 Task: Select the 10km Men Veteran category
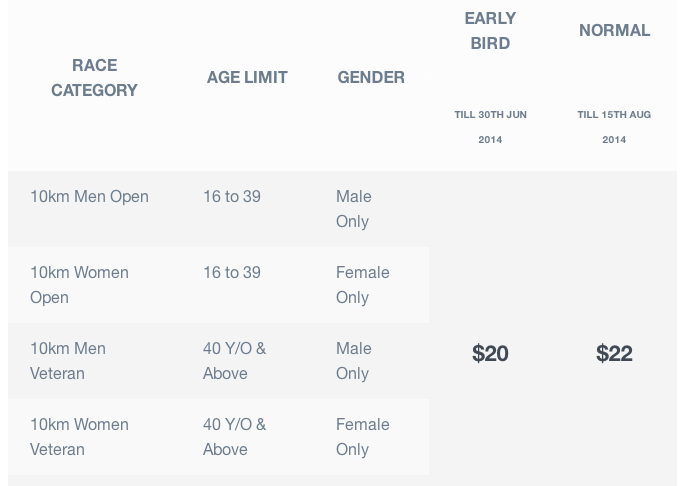pyautogui.click(x=68, y=361)
